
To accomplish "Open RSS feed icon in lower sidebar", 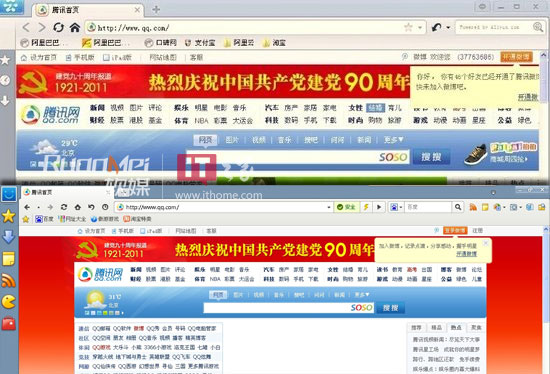I will point(8,281).
